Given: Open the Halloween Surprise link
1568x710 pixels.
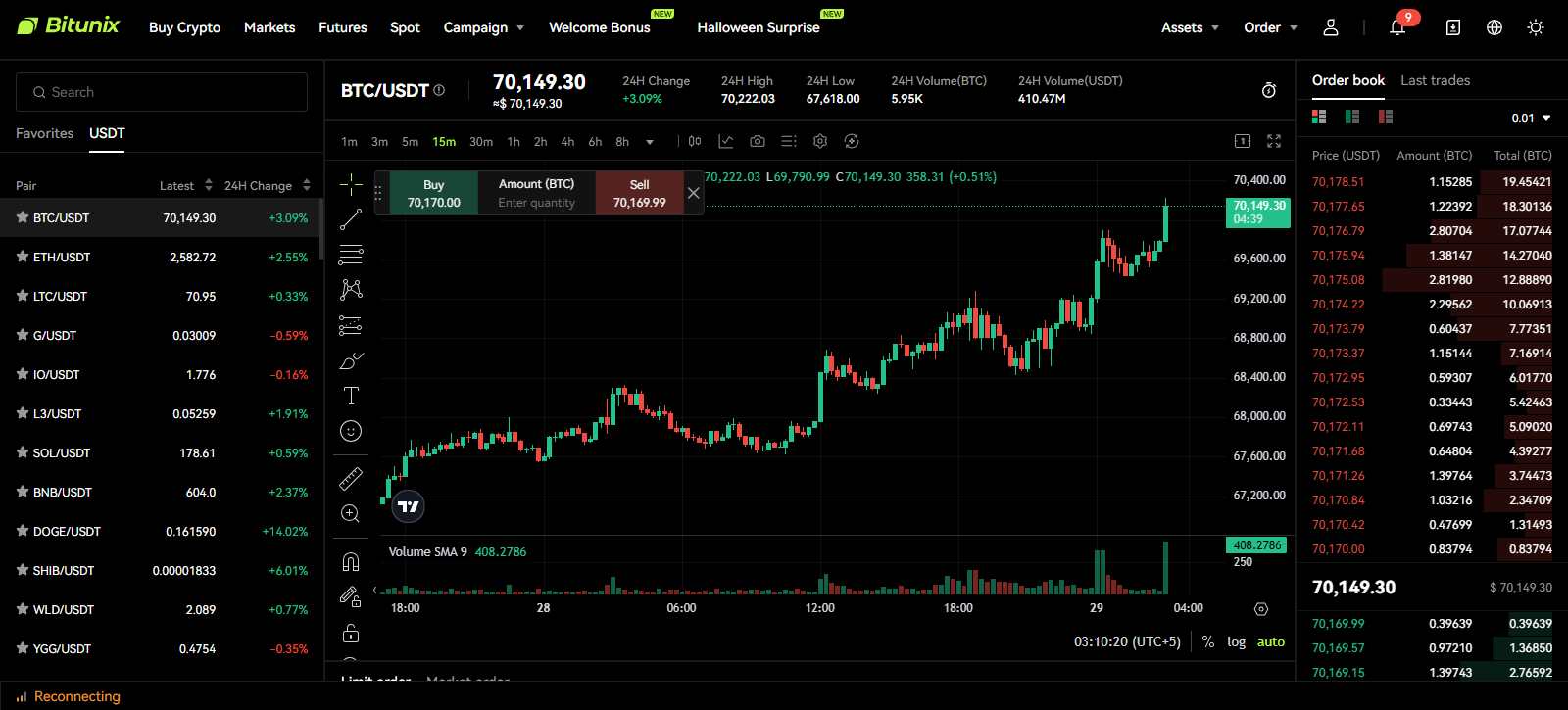Looking at the screenshot, I should tap(759, 27).
